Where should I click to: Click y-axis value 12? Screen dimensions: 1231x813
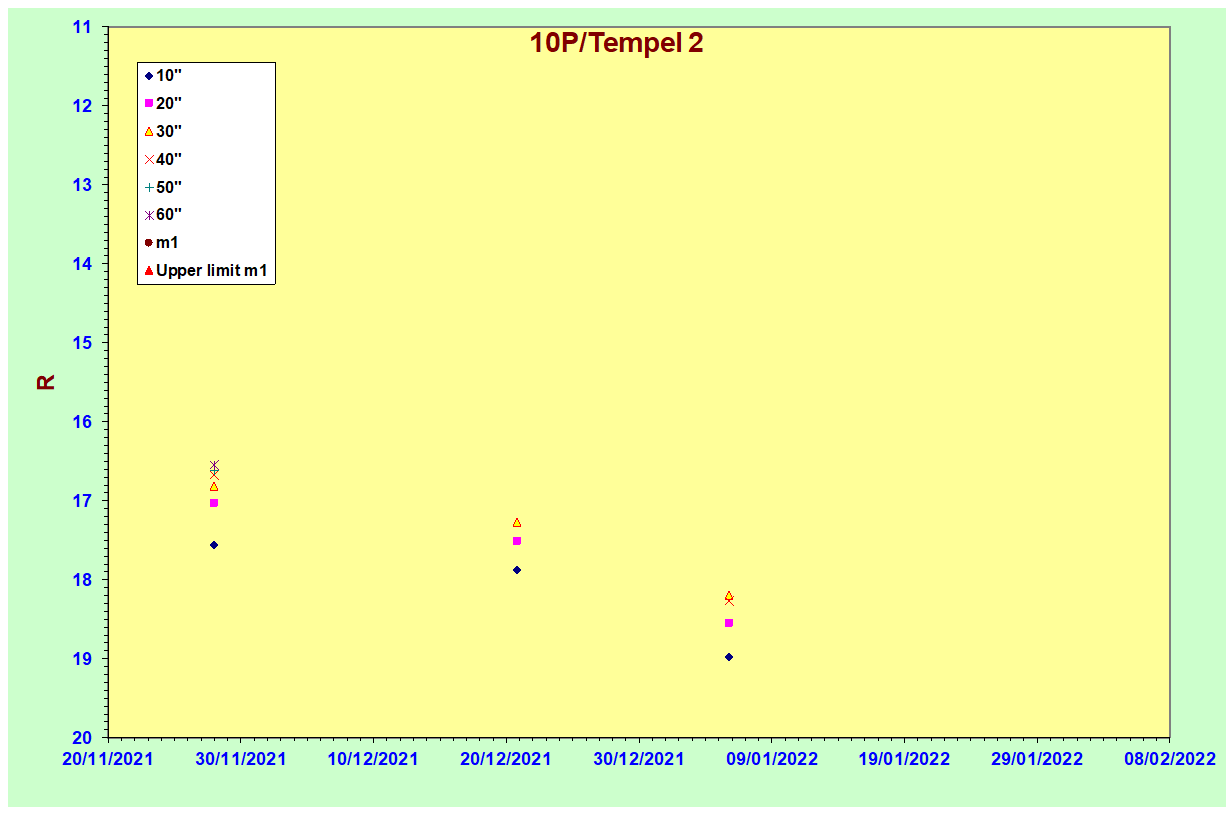pyautogui.click(x=82, y=106)
